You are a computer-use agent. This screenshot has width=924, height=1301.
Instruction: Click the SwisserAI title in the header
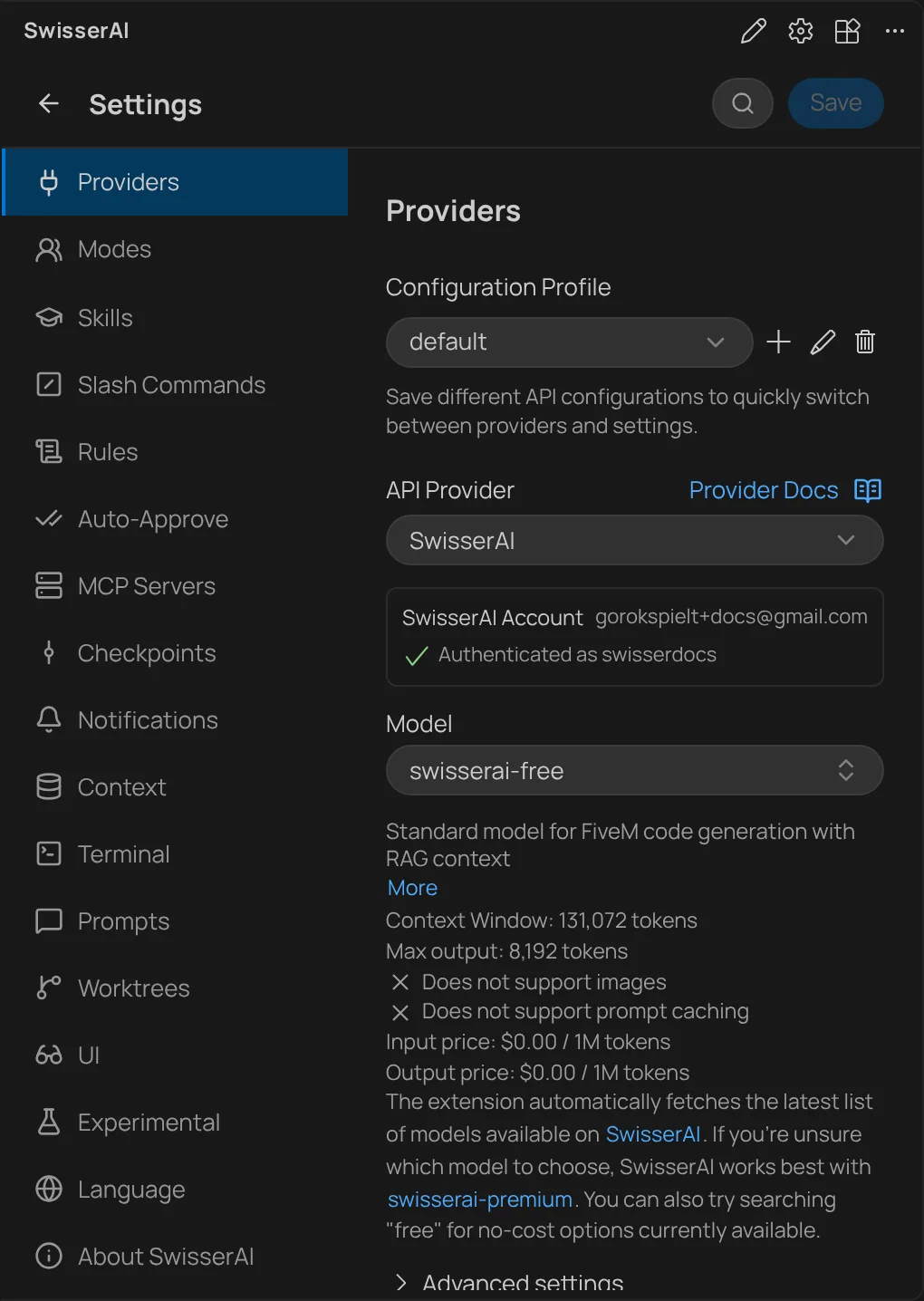[x=76, y=31]
